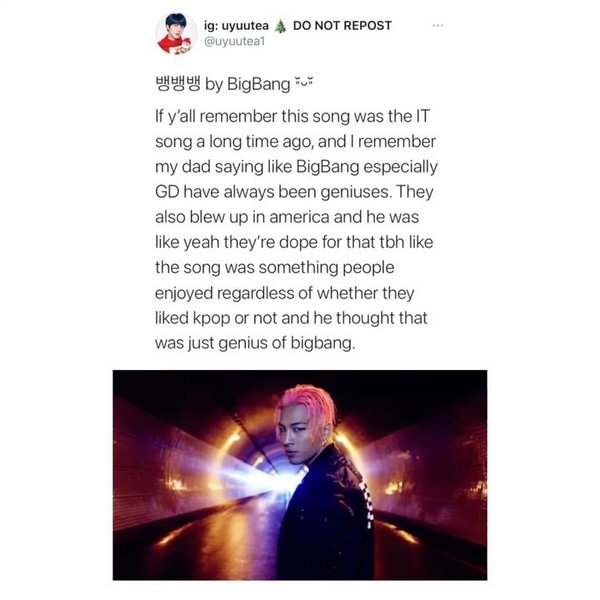Click the last line was just genius of bigbang
This screenshot has height=600, width=600.
click(x=255, y=343)
